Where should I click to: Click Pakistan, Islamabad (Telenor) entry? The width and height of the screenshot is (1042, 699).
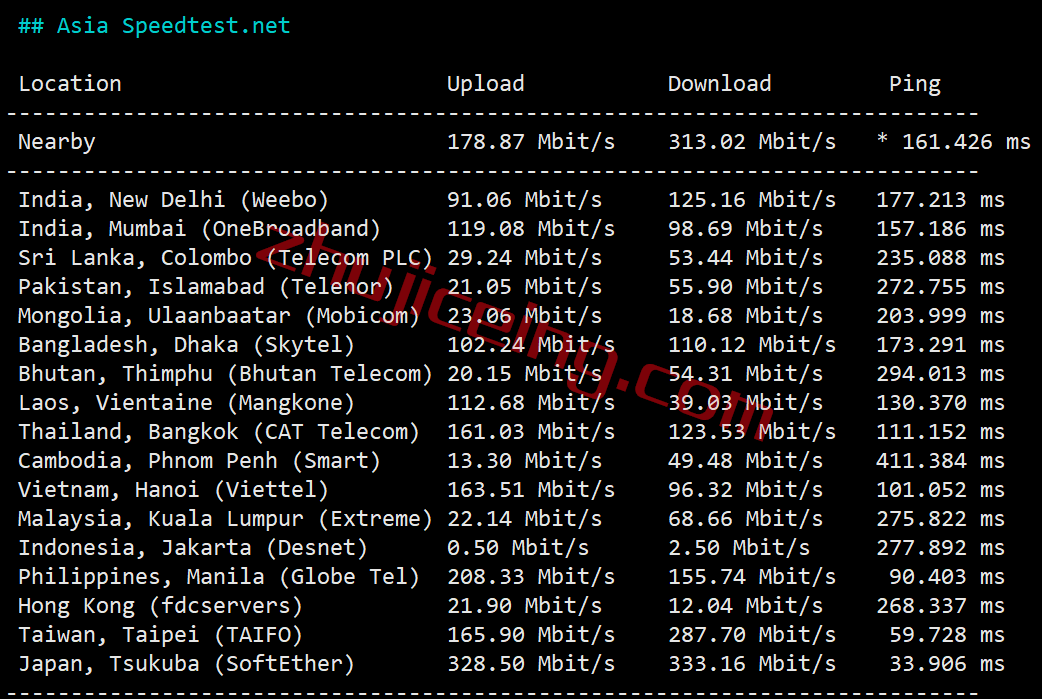point(206,287)
